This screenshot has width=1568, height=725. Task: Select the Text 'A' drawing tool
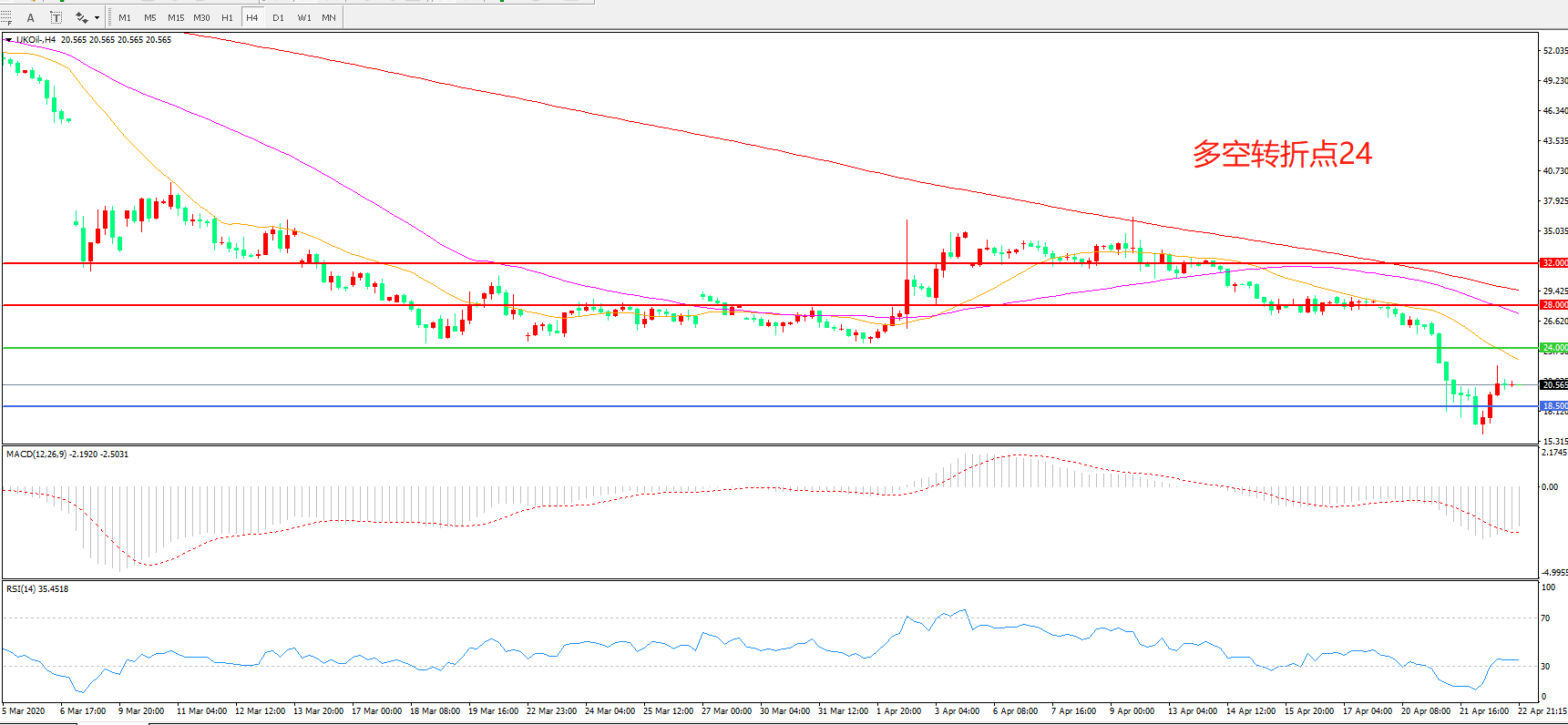coord(31,17)
